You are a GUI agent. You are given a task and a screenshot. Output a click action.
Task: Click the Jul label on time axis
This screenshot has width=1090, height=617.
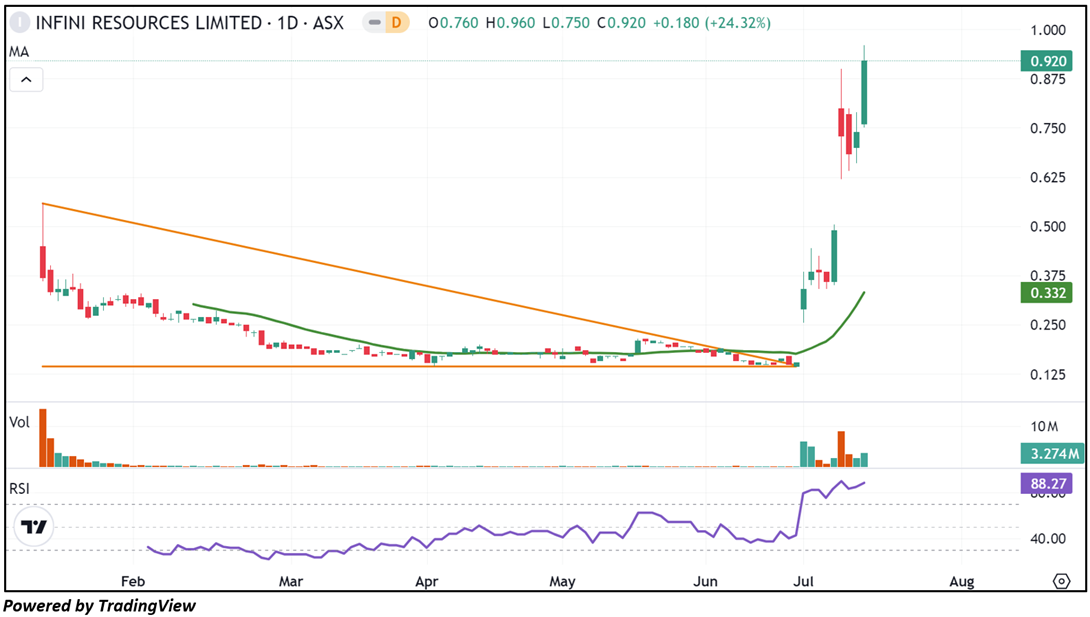804,581
